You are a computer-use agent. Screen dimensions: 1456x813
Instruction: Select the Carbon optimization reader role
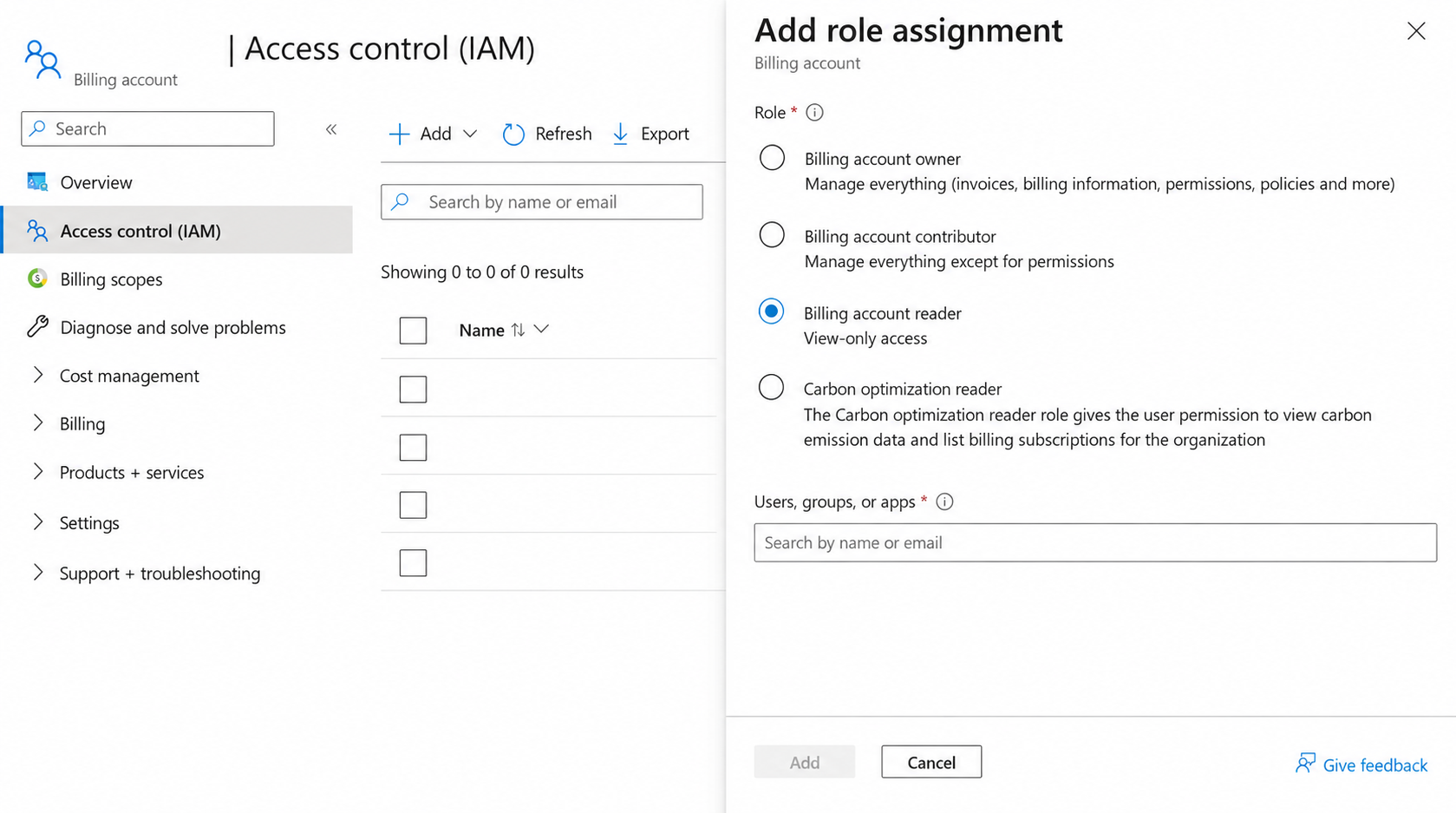tap(771, 387)
